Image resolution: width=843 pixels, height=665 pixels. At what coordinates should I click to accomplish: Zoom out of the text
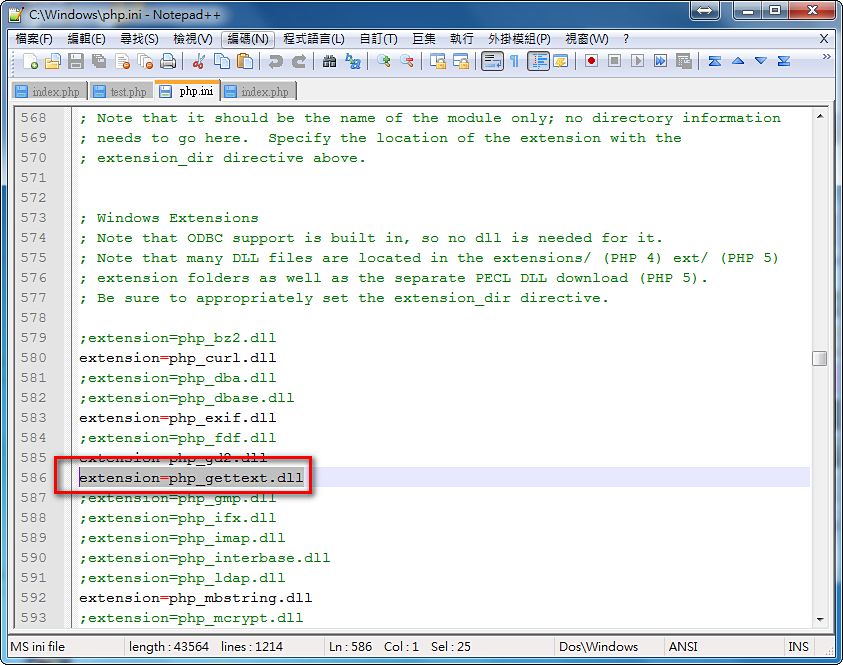pyautogui.click(x=406, y=61)
